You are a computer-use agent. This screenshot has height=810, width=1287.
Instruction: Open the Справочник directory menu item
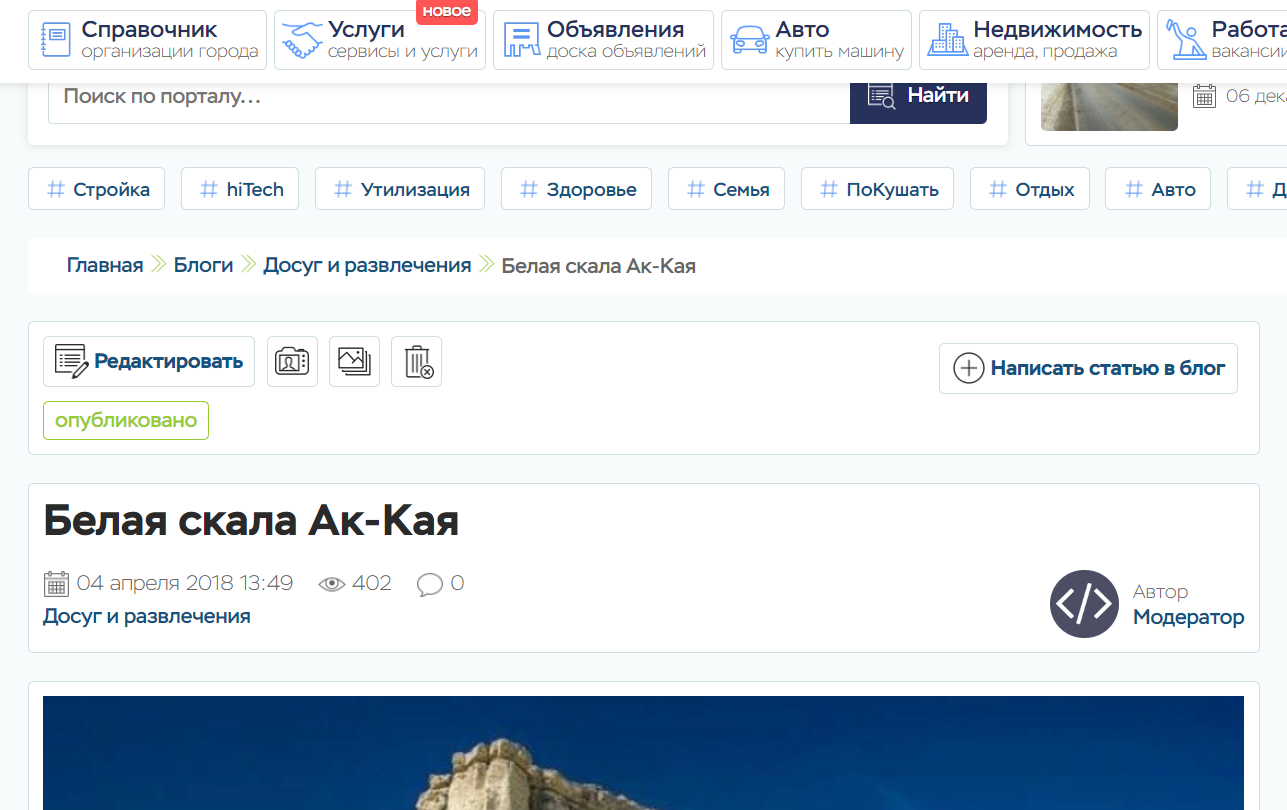[x=148, y=40]
